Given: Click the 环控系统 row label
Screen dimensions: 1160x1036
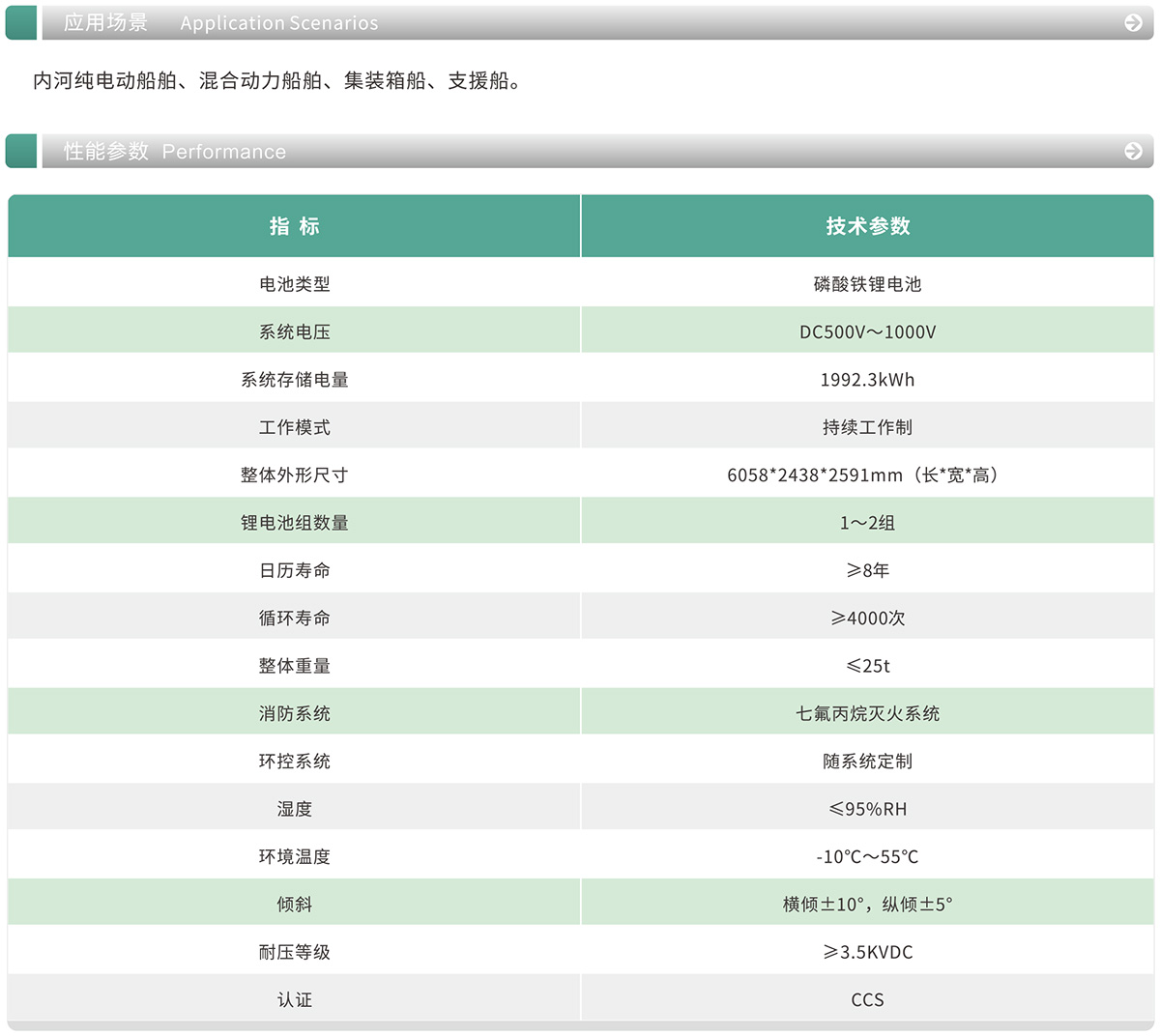Looking at the screenshot, I should pos(294,762).
